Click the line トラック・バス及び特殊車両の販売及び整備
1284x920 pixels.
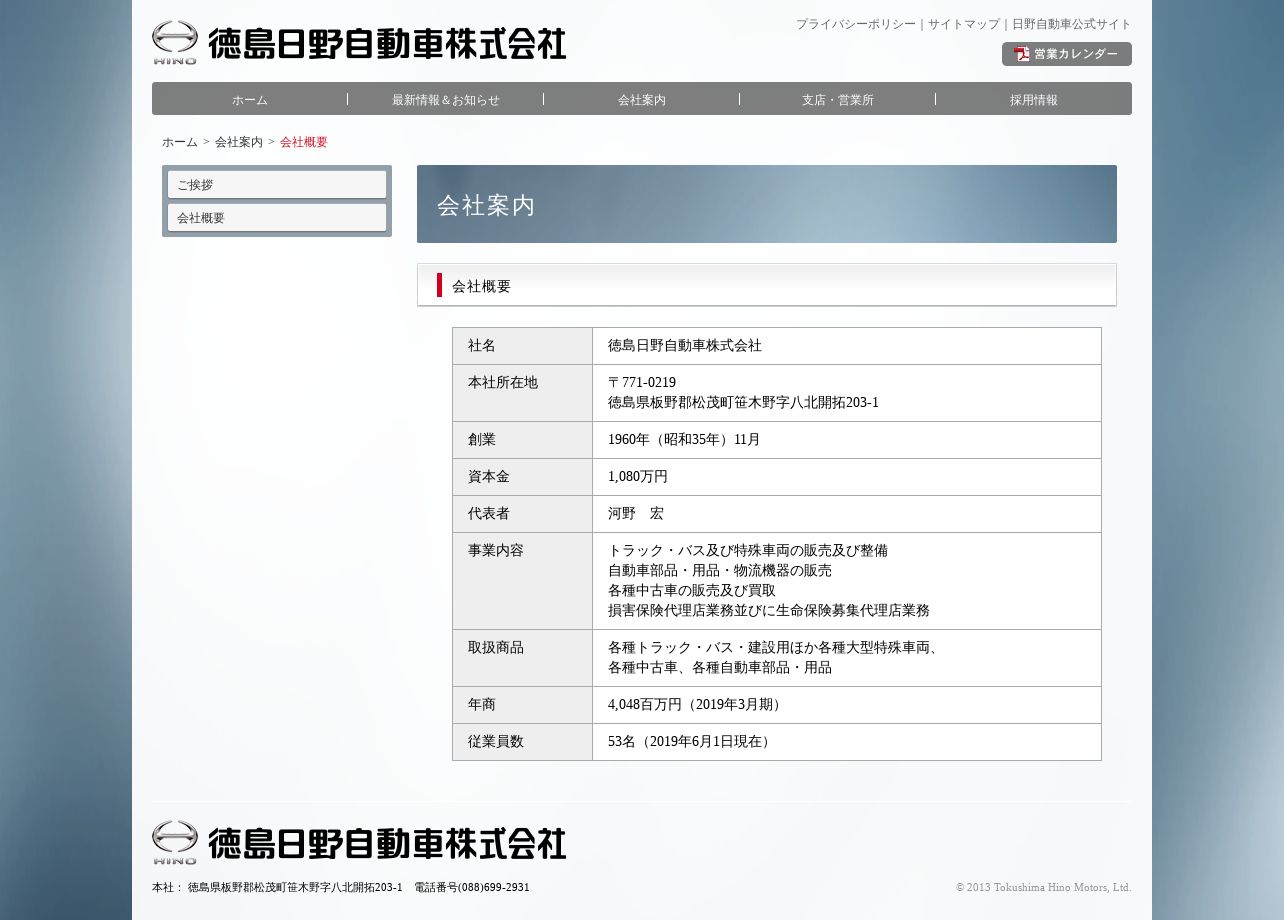748,551
